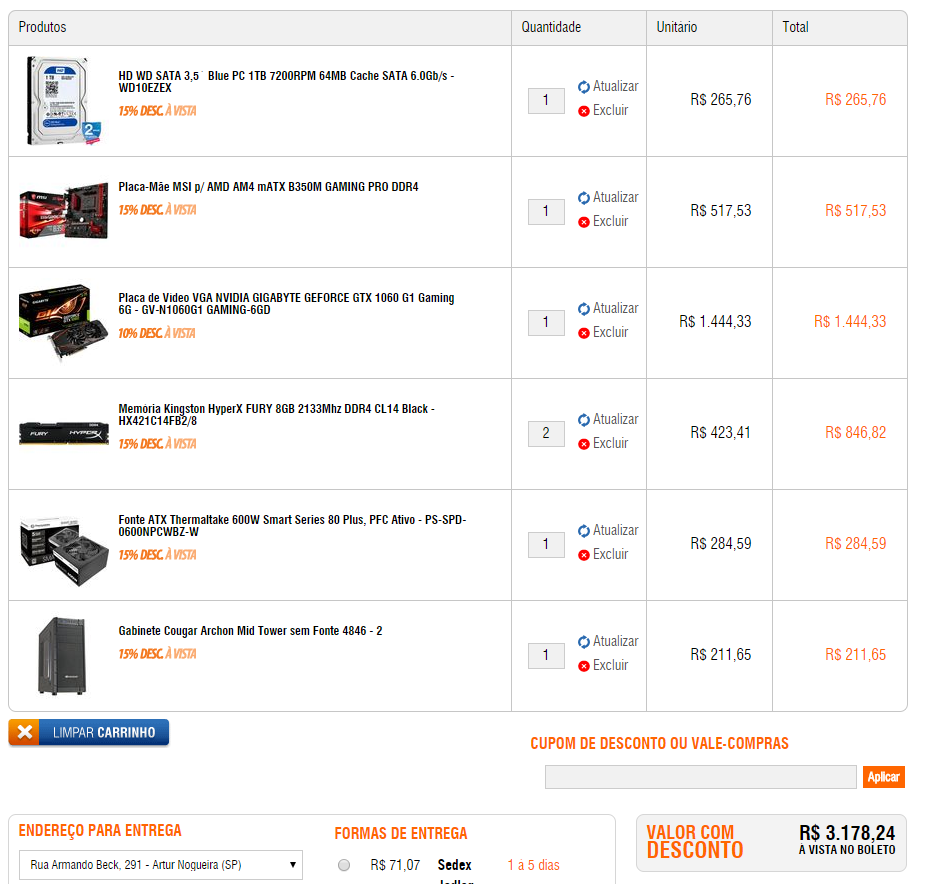Click the Atualizar refresh icon for WD hard drive
Image resolution: width=938 pixels, height=884 pixels.
584,87
